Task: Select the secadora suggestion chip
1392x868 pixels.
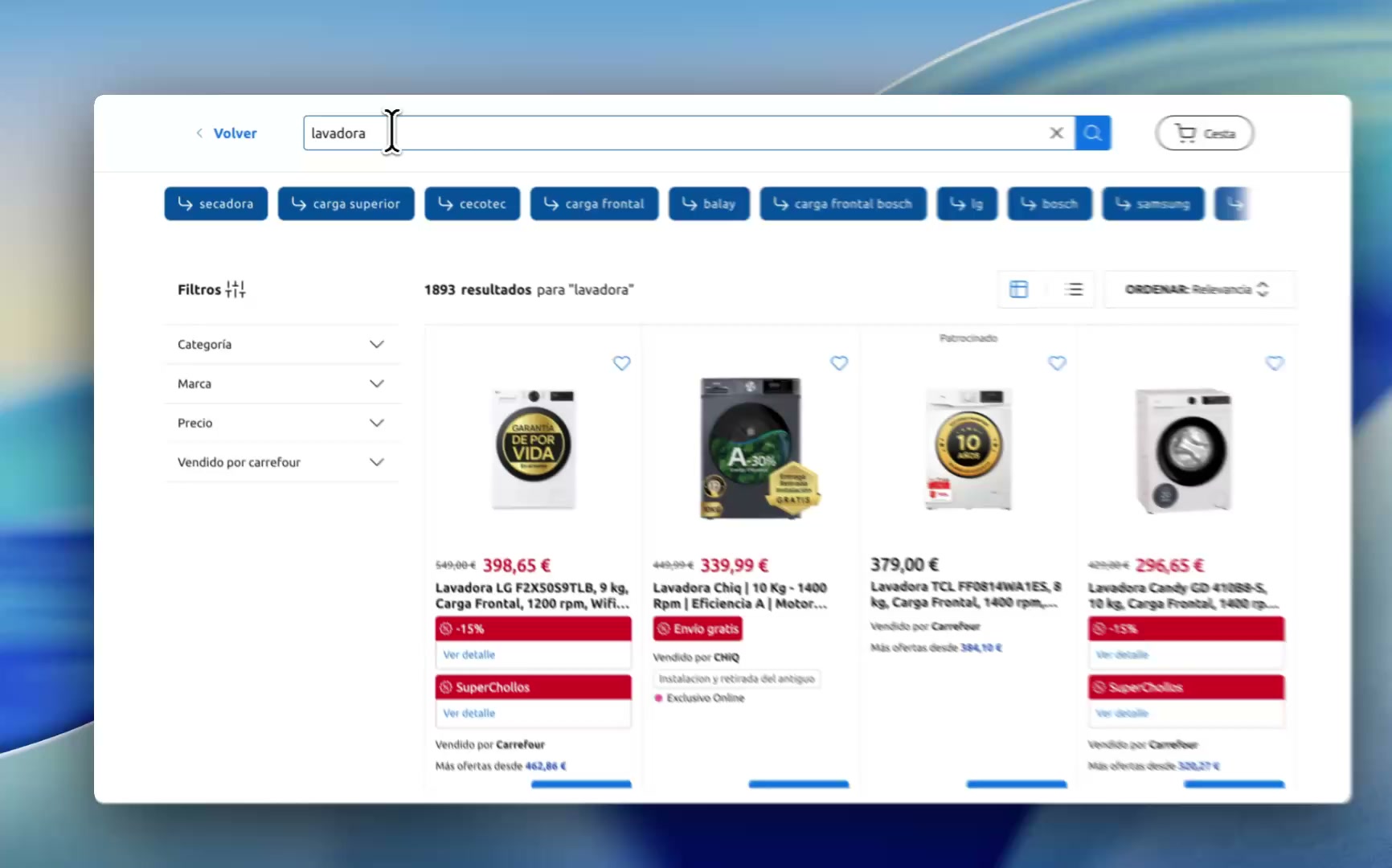Action: 216,204
